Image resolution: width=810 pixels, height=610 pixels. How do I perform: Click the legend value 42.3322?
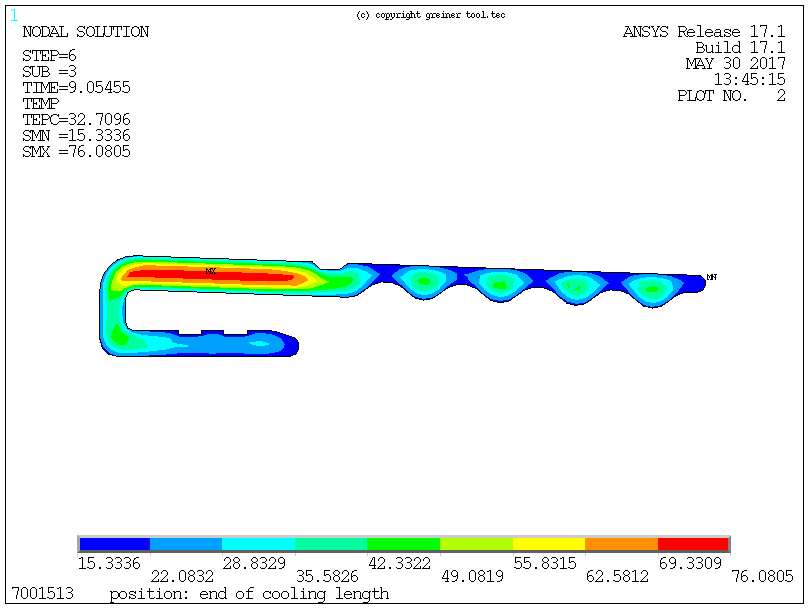399,563
